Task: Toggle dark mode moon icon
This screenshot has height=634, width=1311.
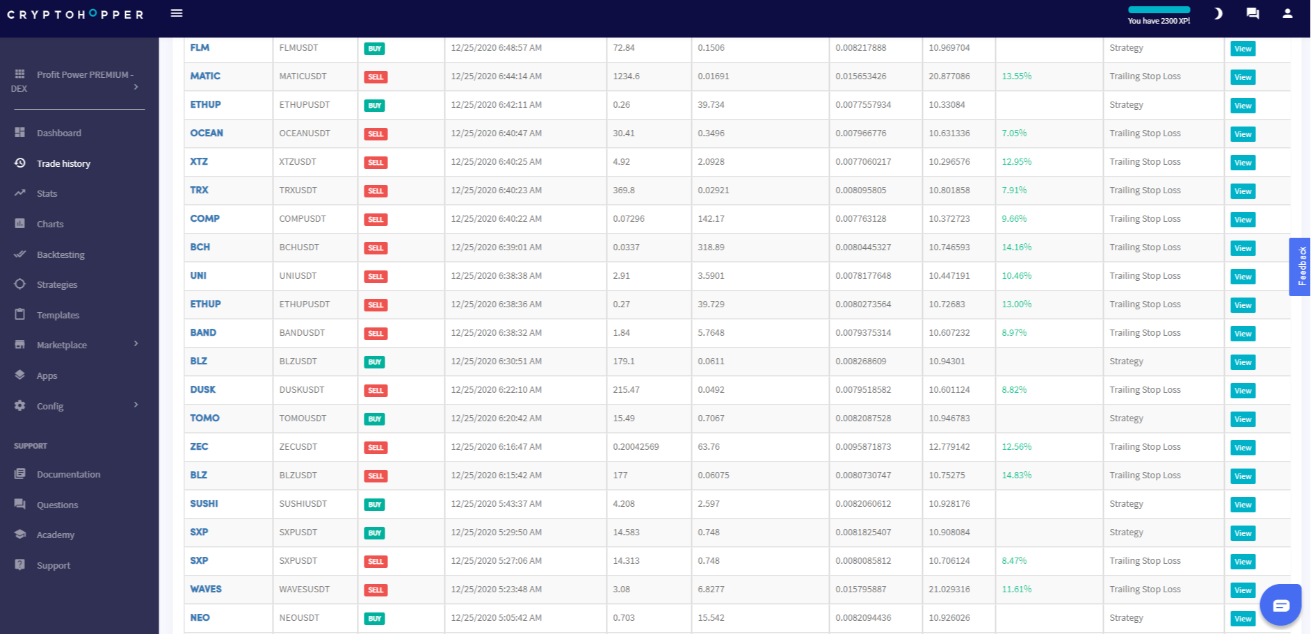Action: point(1218,14)
